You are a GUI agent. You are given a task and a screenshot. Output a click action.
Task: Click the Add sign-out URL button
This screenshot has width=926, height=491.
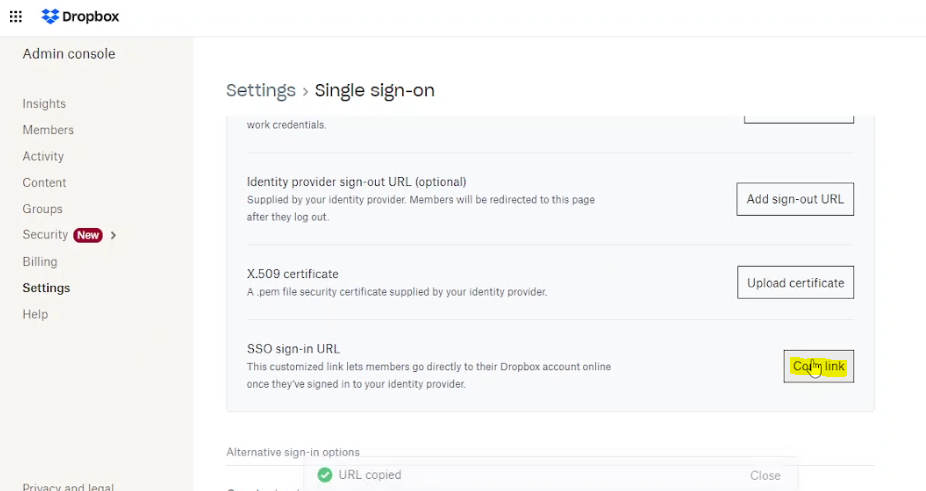coord(795,199)
